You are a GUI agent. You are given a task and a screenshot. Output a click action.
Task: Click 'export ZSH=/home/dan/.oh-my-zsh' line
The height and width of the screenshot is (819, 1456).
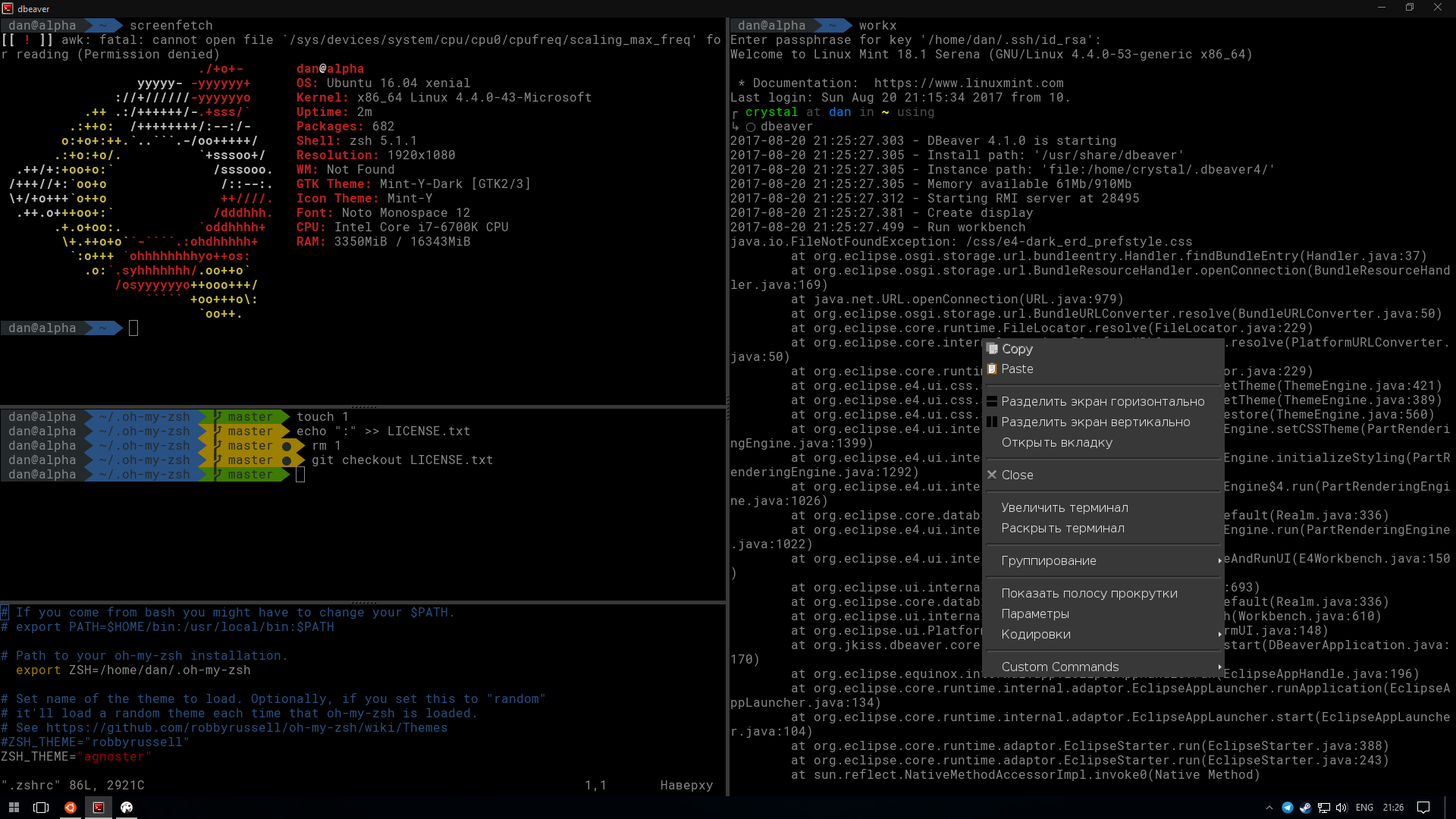pos(133,670)
